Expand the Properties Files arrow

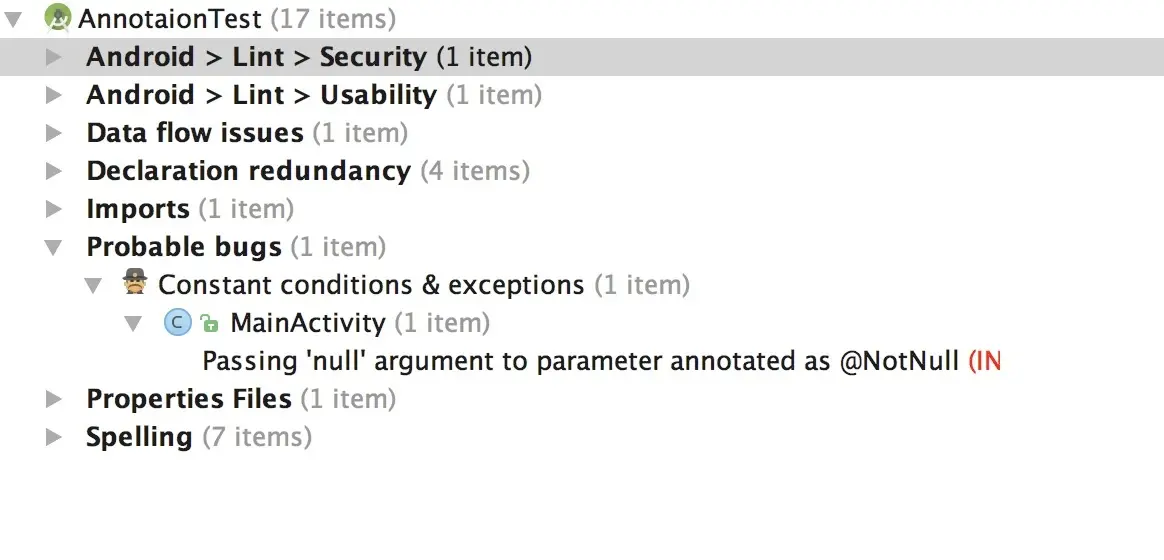(54, 399)
